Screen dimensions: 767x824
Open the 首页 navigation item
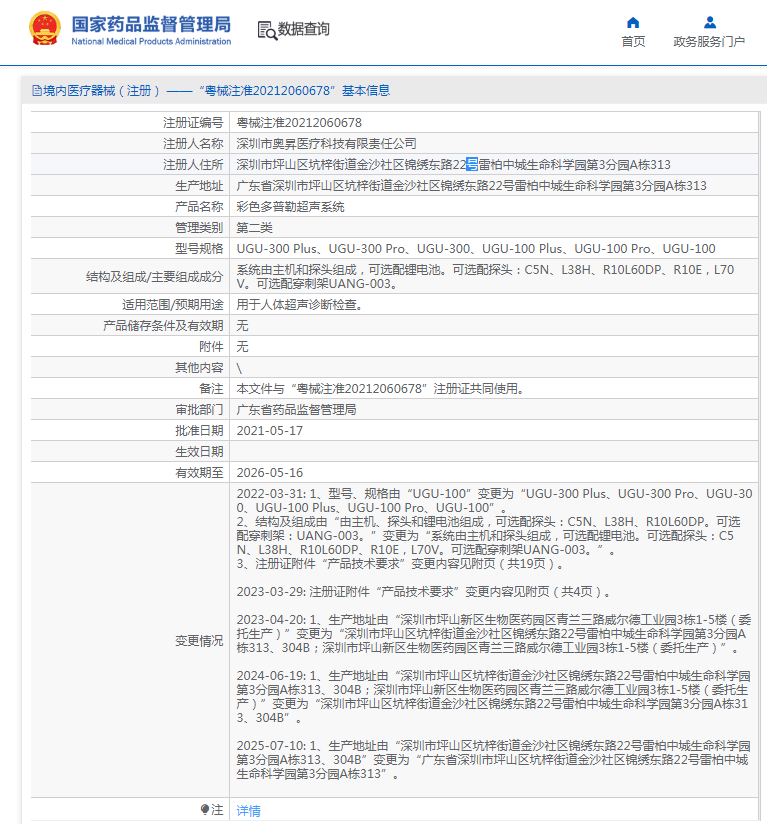coord(633,41)
